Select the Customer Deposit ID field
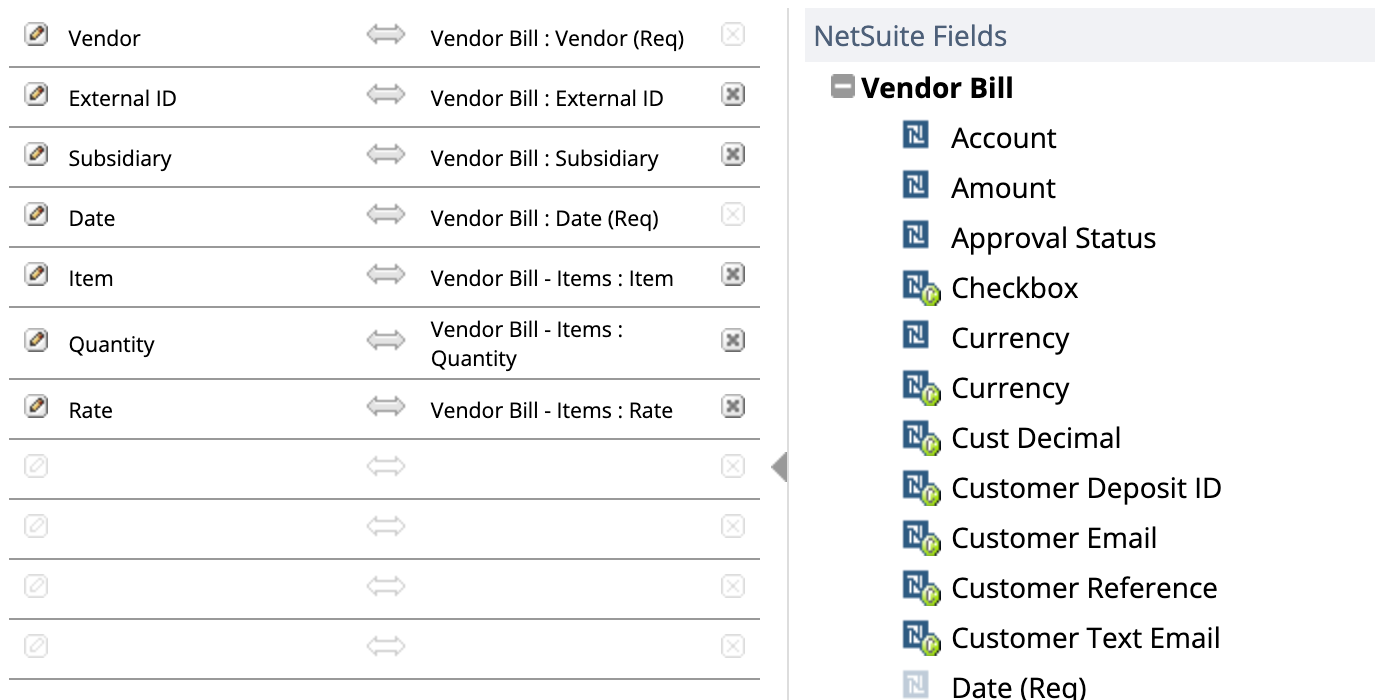The image size is (1375, 700). [1086, 488]
